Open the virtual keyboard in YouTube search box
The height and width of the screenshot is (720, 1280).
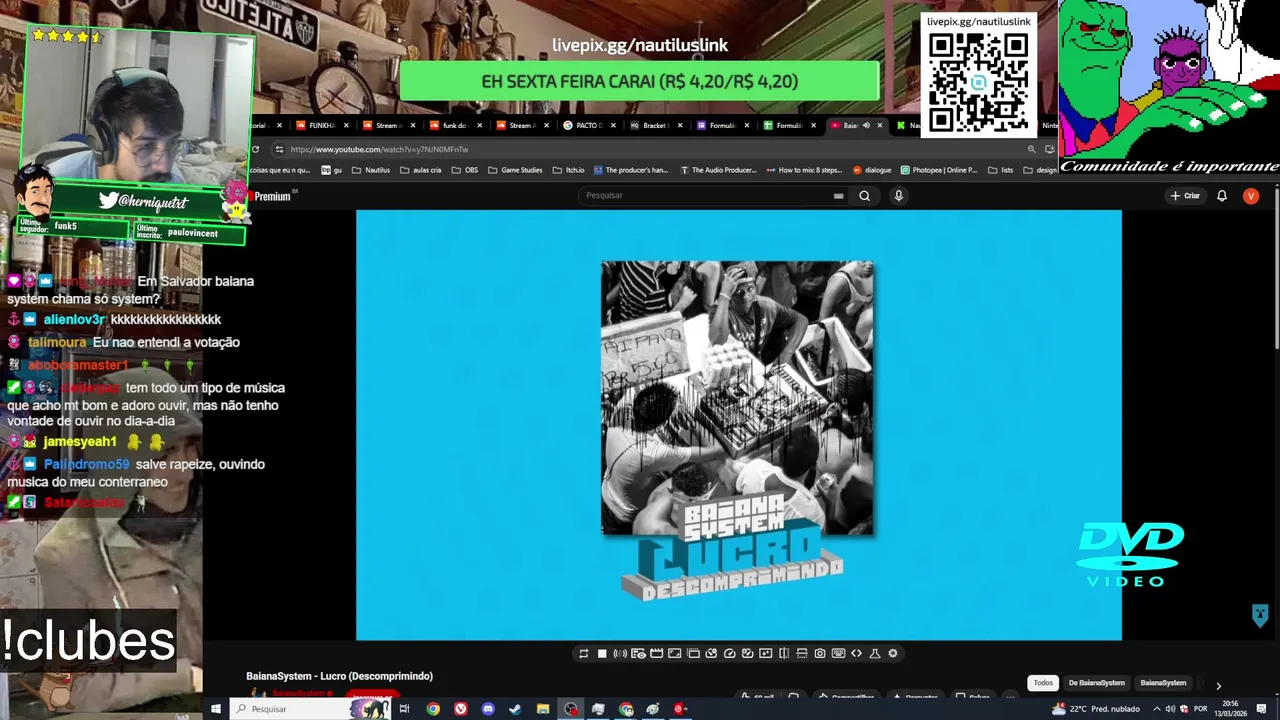tap(838, 196)
